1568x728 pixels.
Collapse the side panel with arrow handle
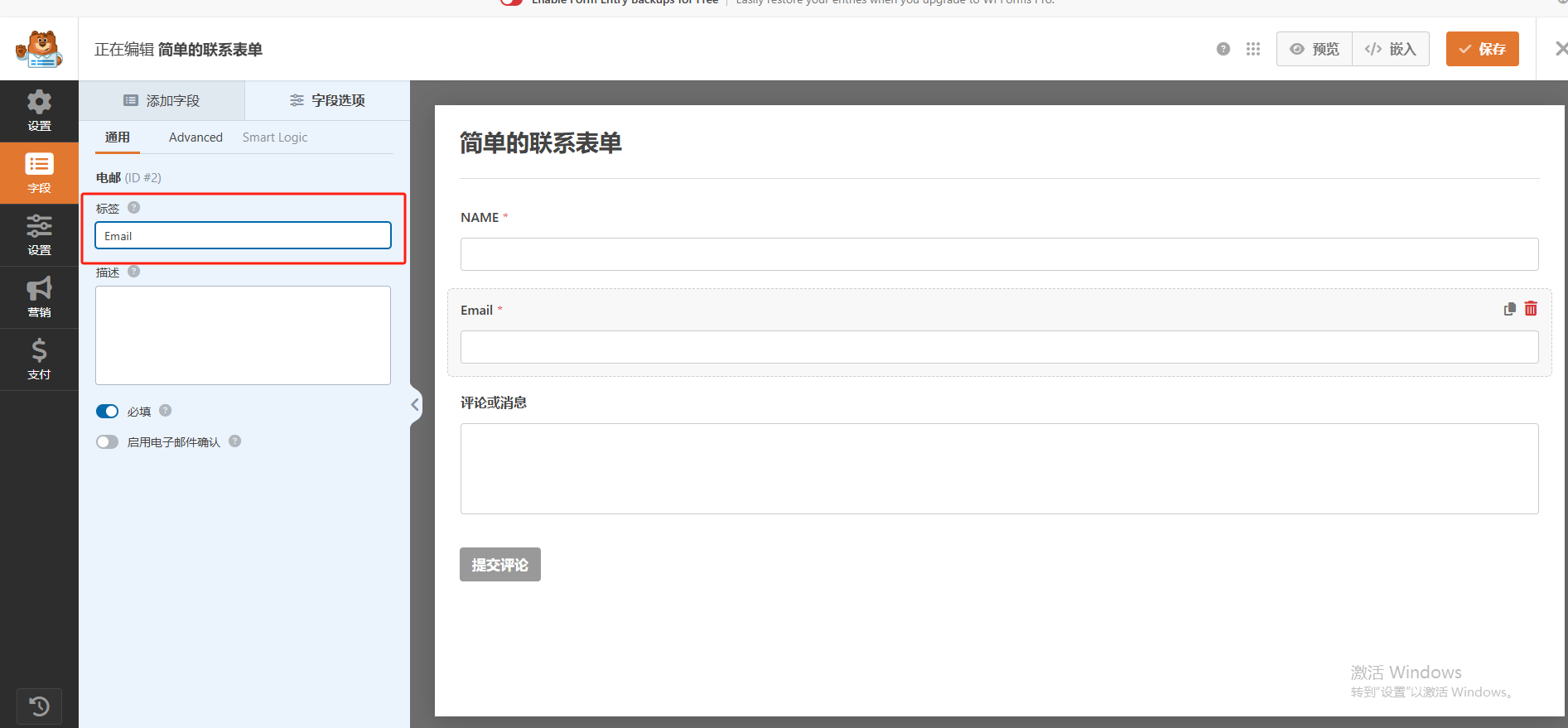[x=415, y=405]
